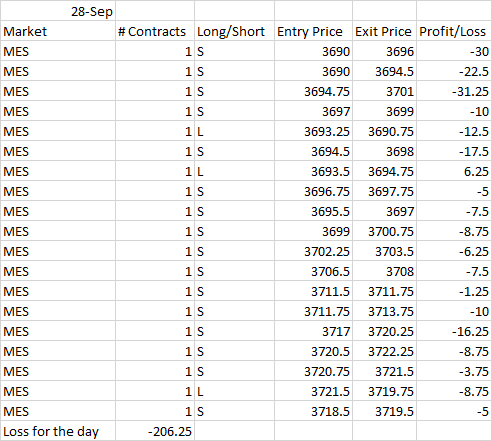
Task: Select exit price cell 3697.75
Action: [384, 191]
